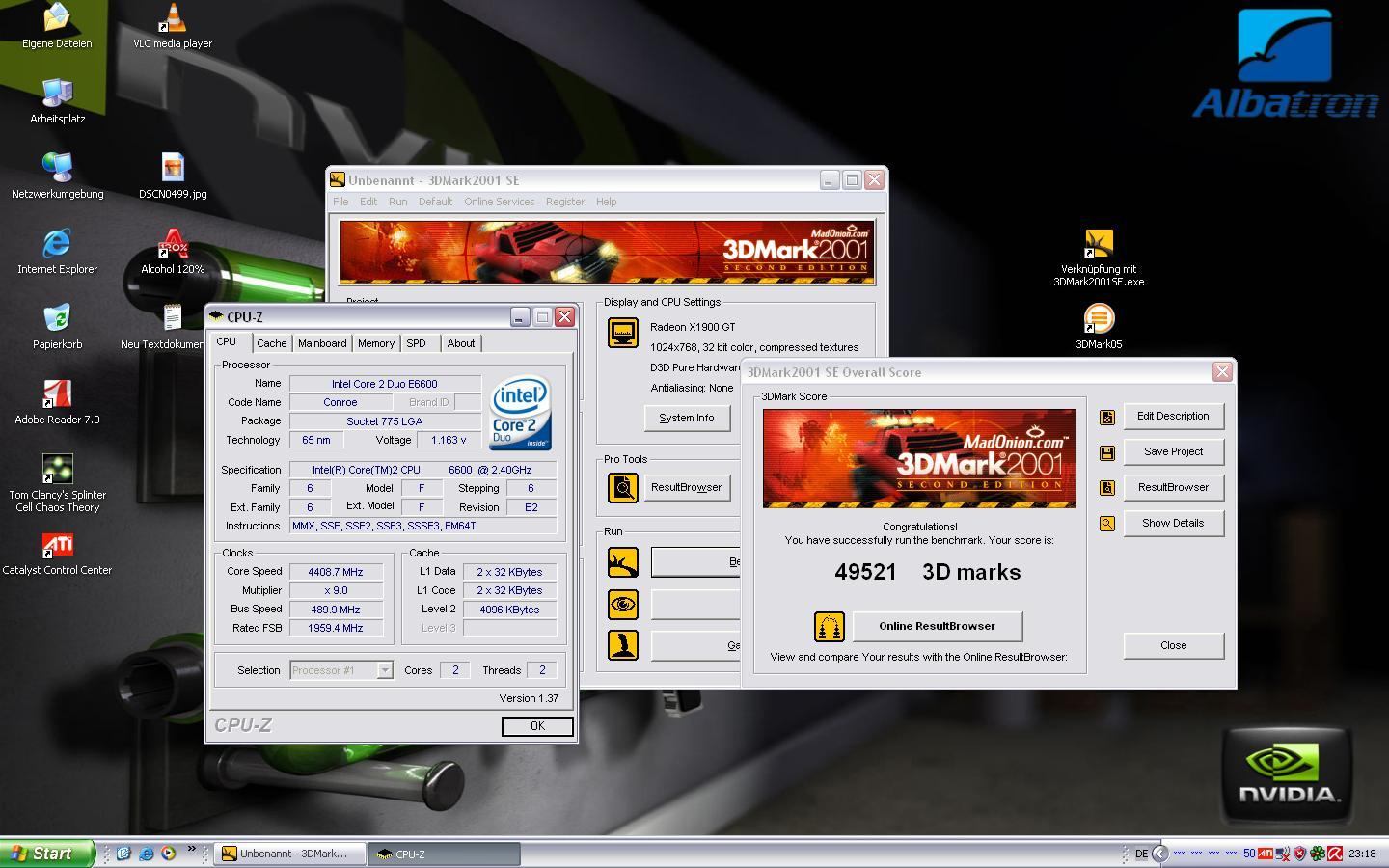Click podium icon beside Online ResultBrowser
This screenshot has height=868, width=1389.
[x=830, y=627]
